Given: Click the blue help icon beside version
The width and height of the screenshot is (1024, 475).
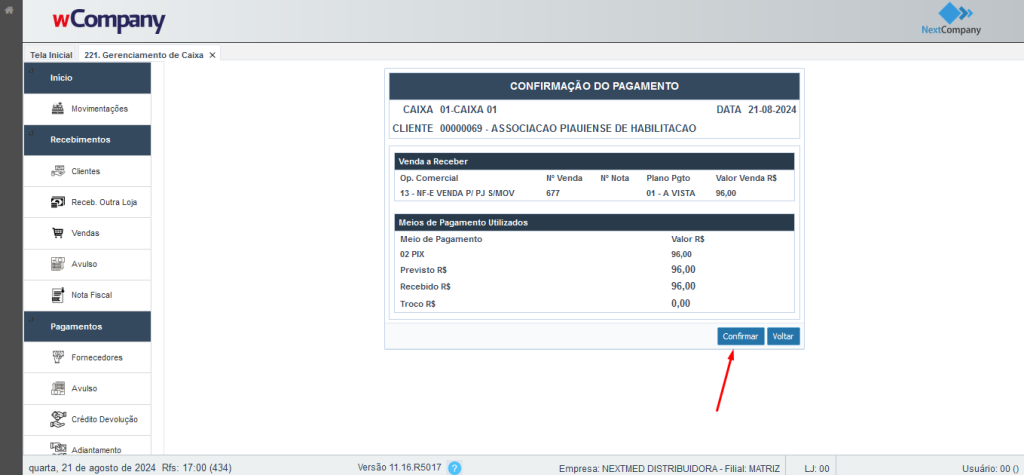Looking at the screenshot, I should click(x=454, y=467).
